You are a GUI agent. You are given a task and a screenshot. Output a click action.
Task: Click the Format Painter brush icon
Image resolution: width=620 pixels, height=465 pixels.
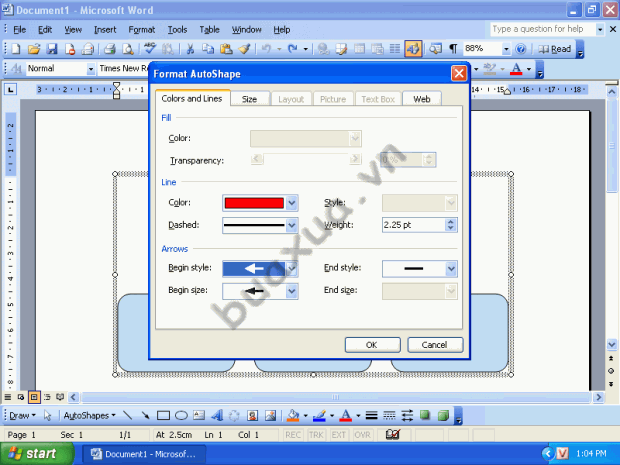244,49
